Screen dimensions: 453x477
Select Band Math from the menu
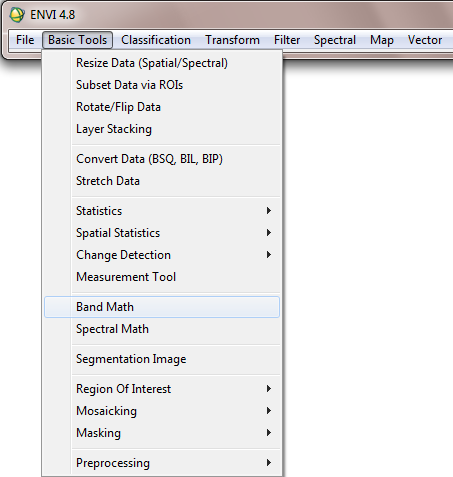162,307
